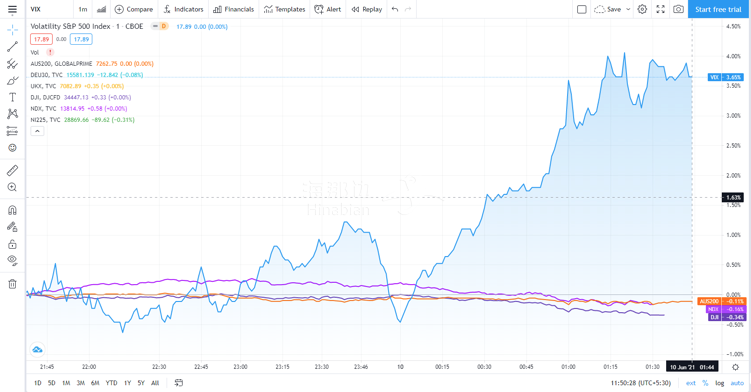Hide all drawings with eye icon
This screenshot has height=392, width=751.
pos(12,261)
